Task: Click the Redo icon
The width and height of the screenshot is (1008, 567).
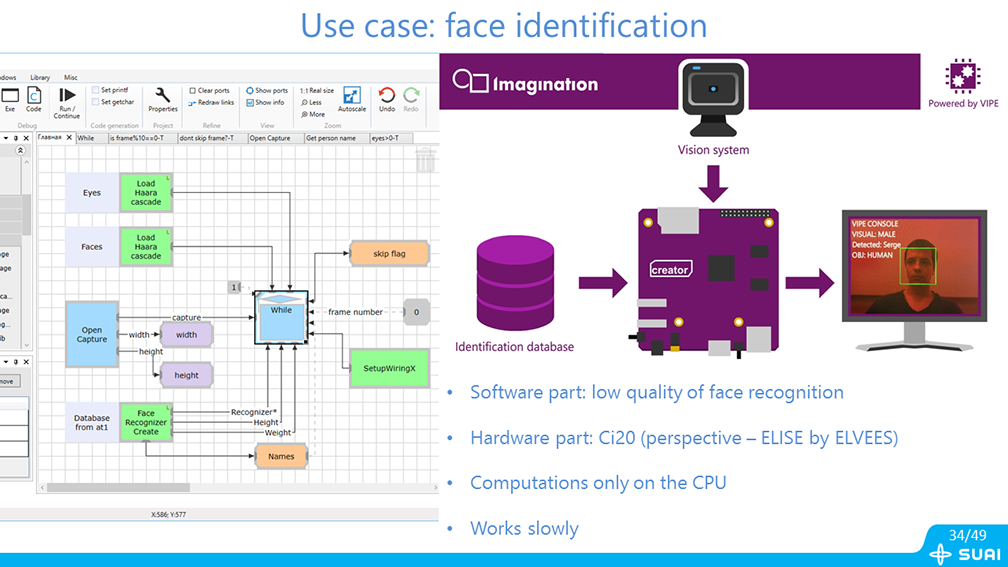Action: click(x=411, y=99)
